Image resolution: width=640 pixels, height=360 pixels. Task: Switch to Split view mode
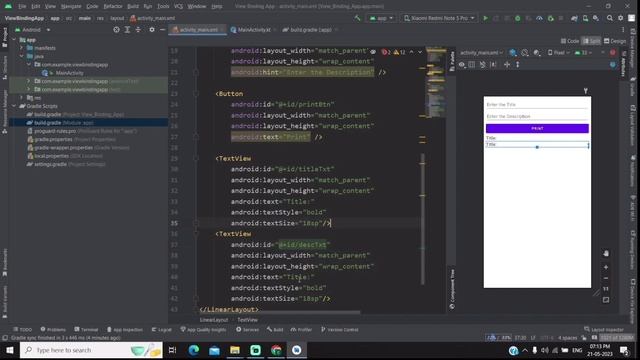click(591, 41)
